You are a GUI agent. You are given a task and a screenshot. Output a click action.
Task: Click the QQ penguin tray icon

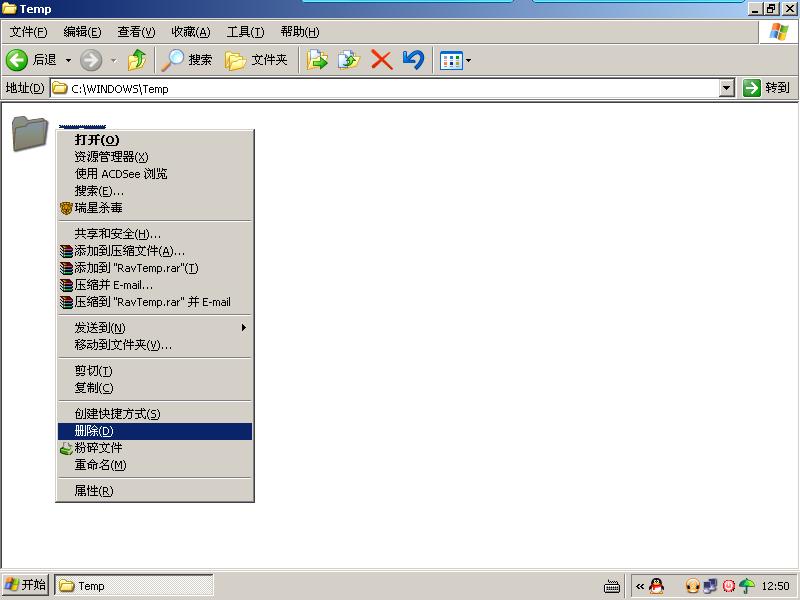click(x=656, y=586)
